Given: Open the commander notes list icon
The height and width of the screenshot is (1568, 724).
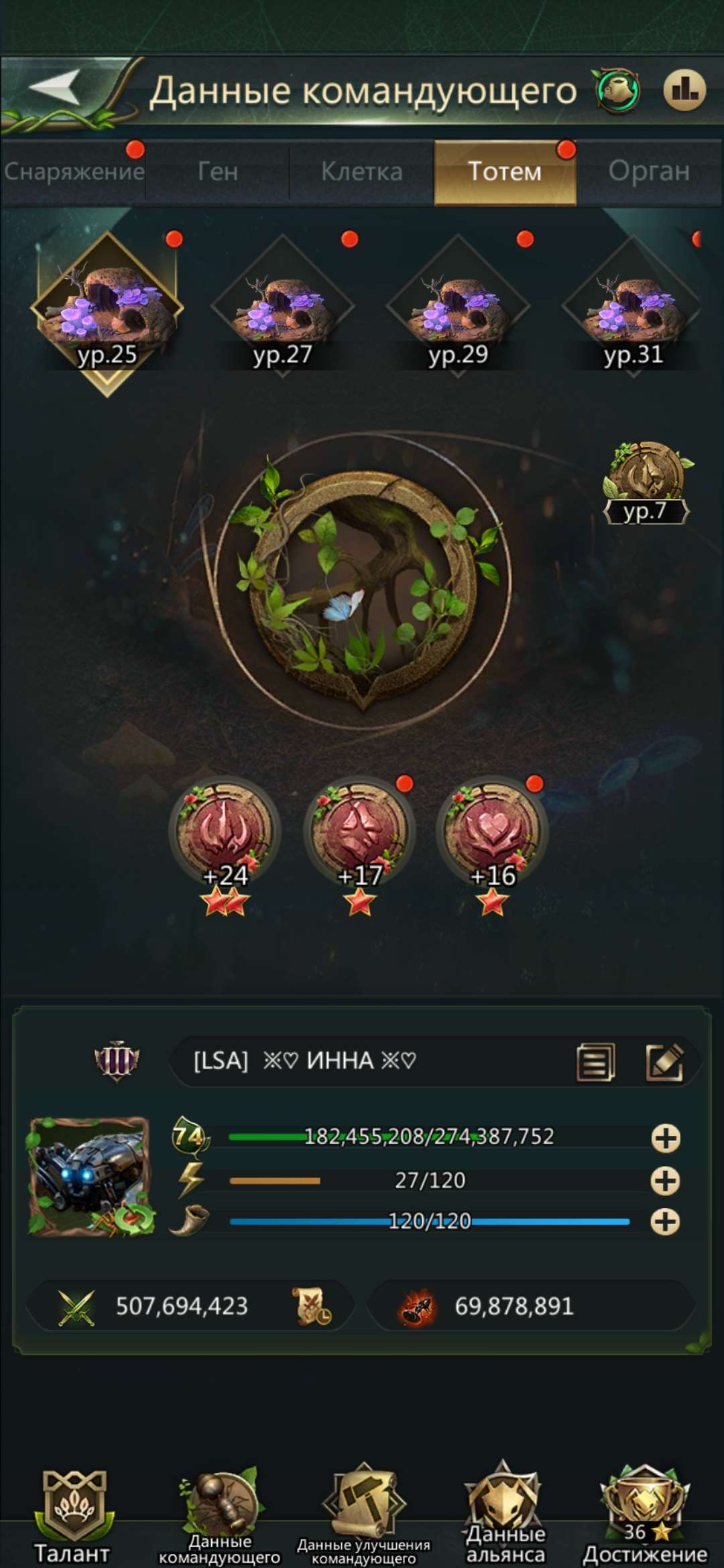Looking at the screenshot, I should click(595, 1061).
